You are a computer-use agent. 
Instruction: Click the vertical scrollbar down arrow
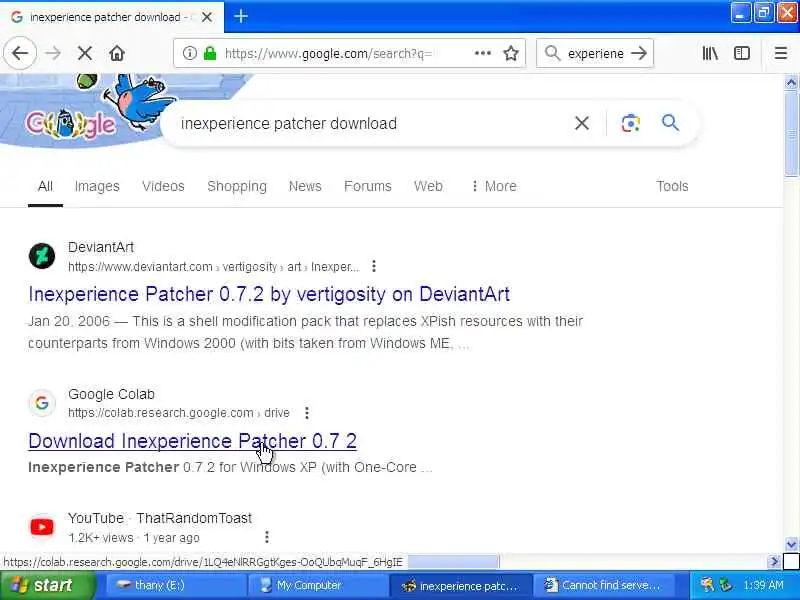tap(791, 544)
